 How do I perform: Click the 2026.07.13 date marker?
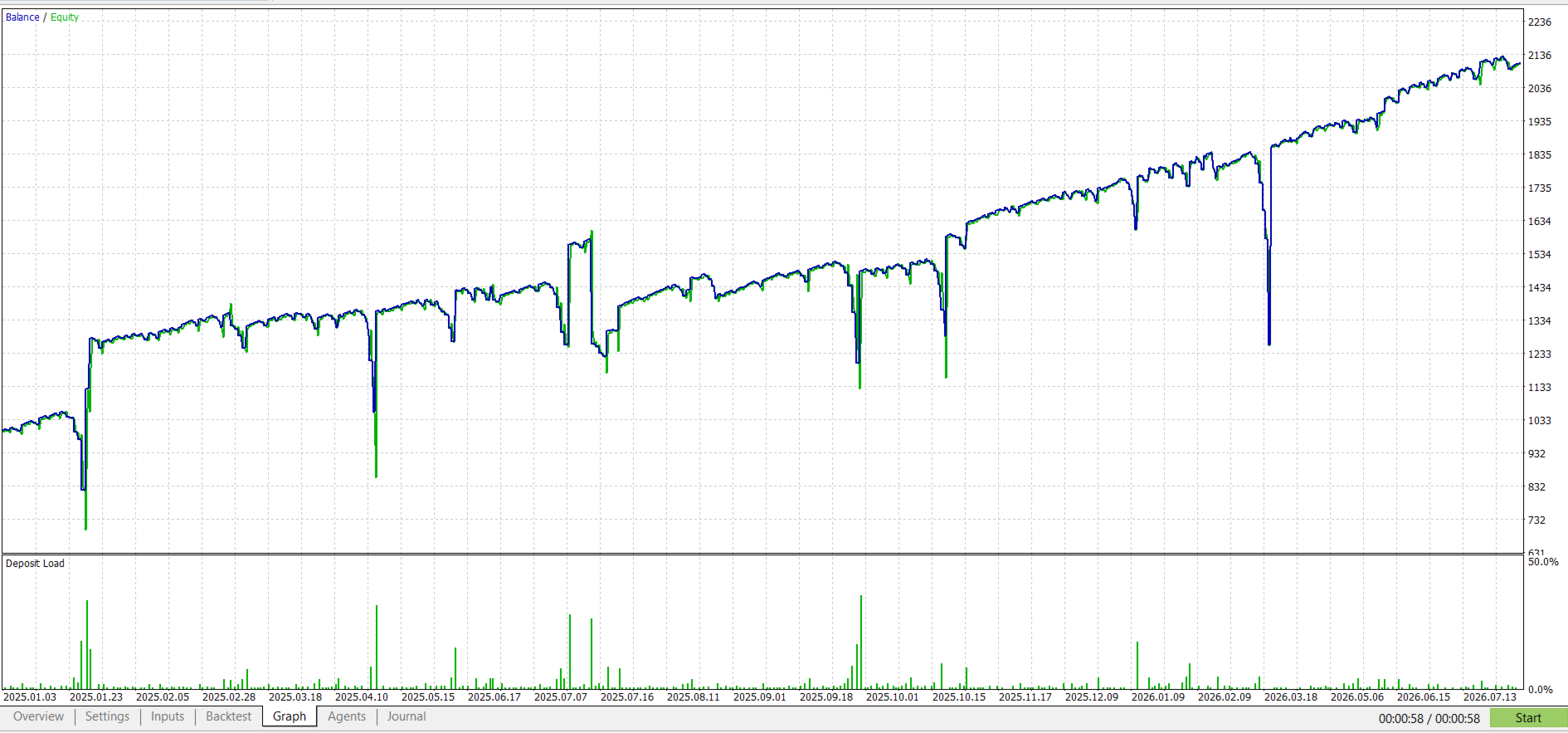1490,697
